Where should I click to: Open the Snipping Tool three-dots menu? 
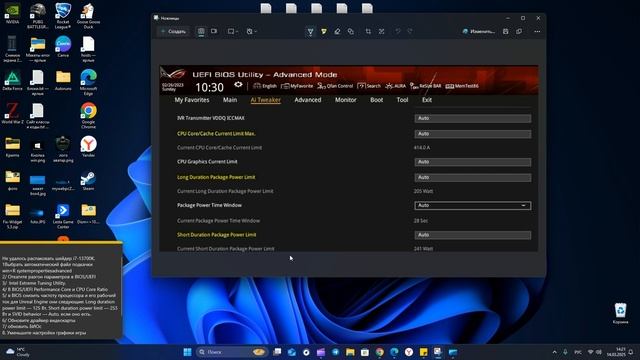[x=537, y=31]
